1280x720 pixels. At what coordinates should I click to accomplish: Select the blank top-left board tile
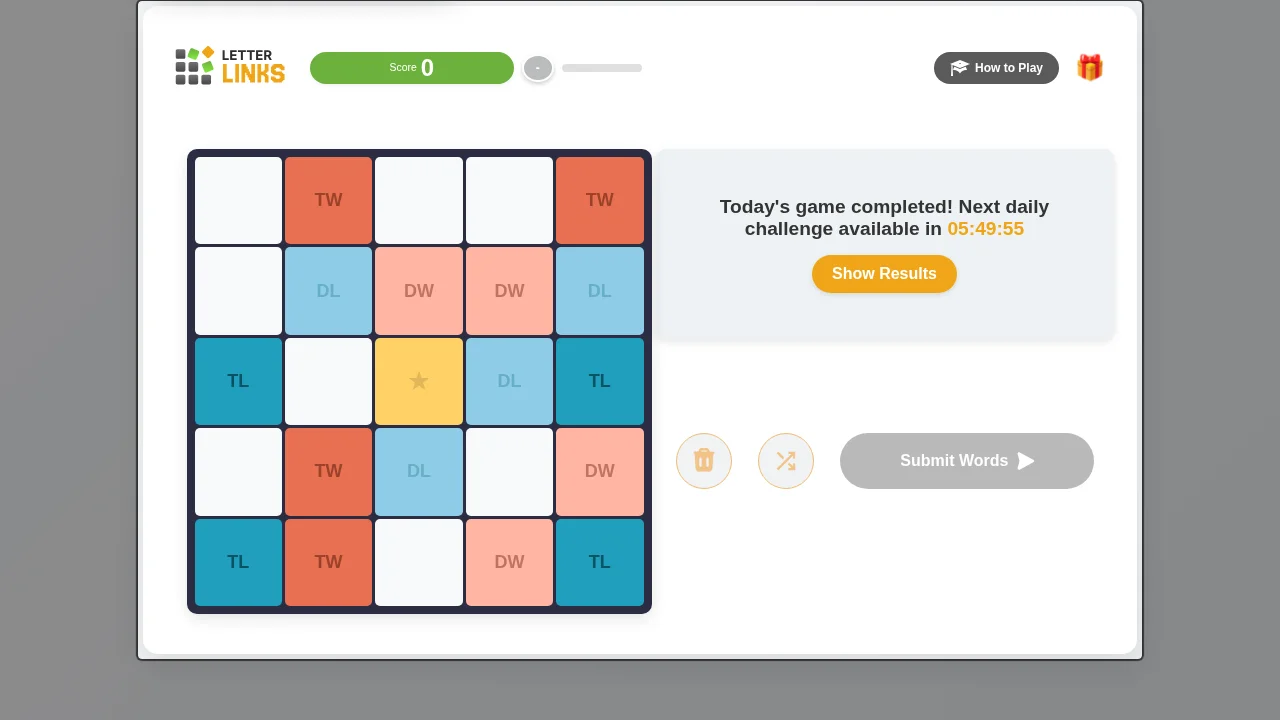pyautogui.click(x=238, y=200)
